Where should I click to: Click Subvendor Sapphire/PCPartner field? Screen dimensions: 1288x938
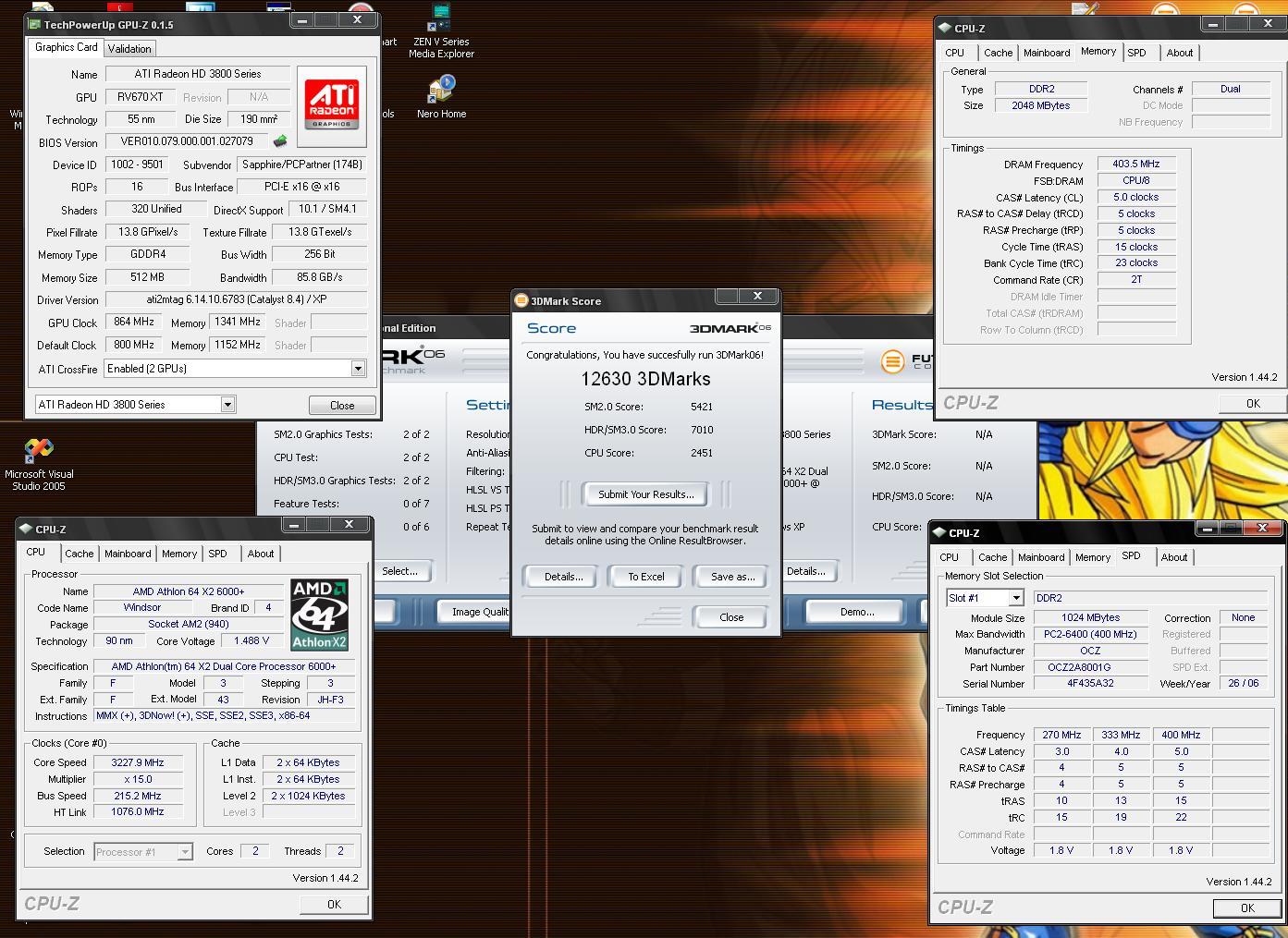pyautogui.click(x=301, y=164)
